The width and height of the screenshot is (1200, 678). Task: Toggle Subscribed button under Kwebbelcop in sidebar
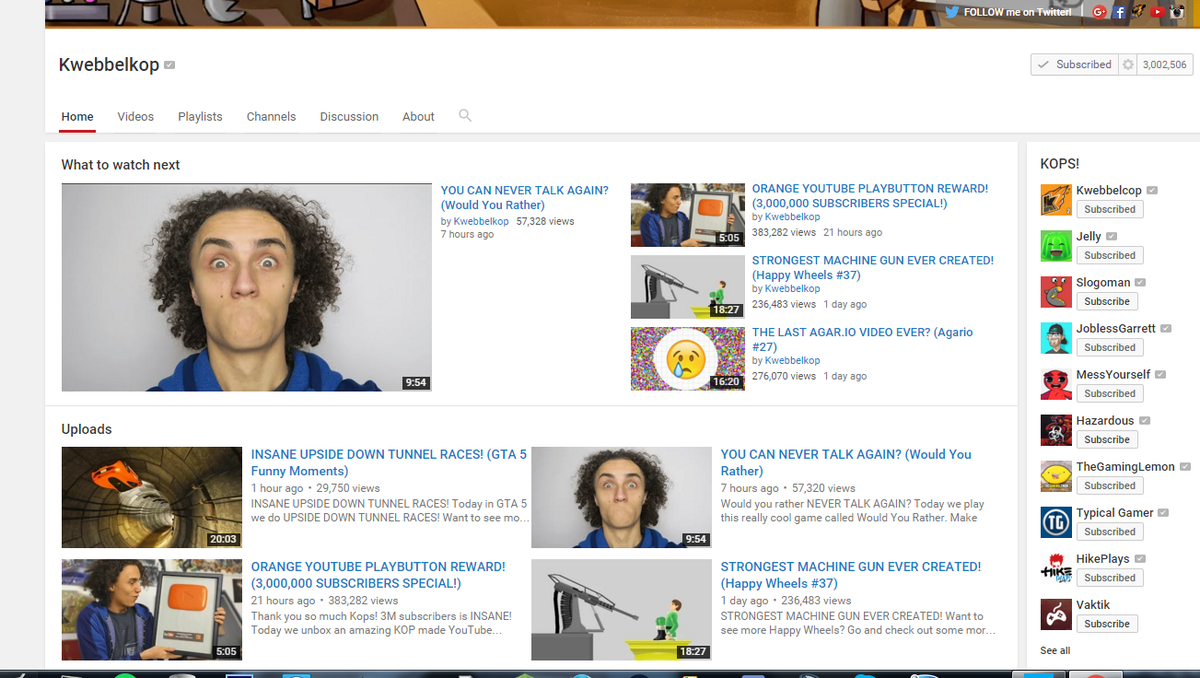pyautogui.click(x=1109, y=209)
